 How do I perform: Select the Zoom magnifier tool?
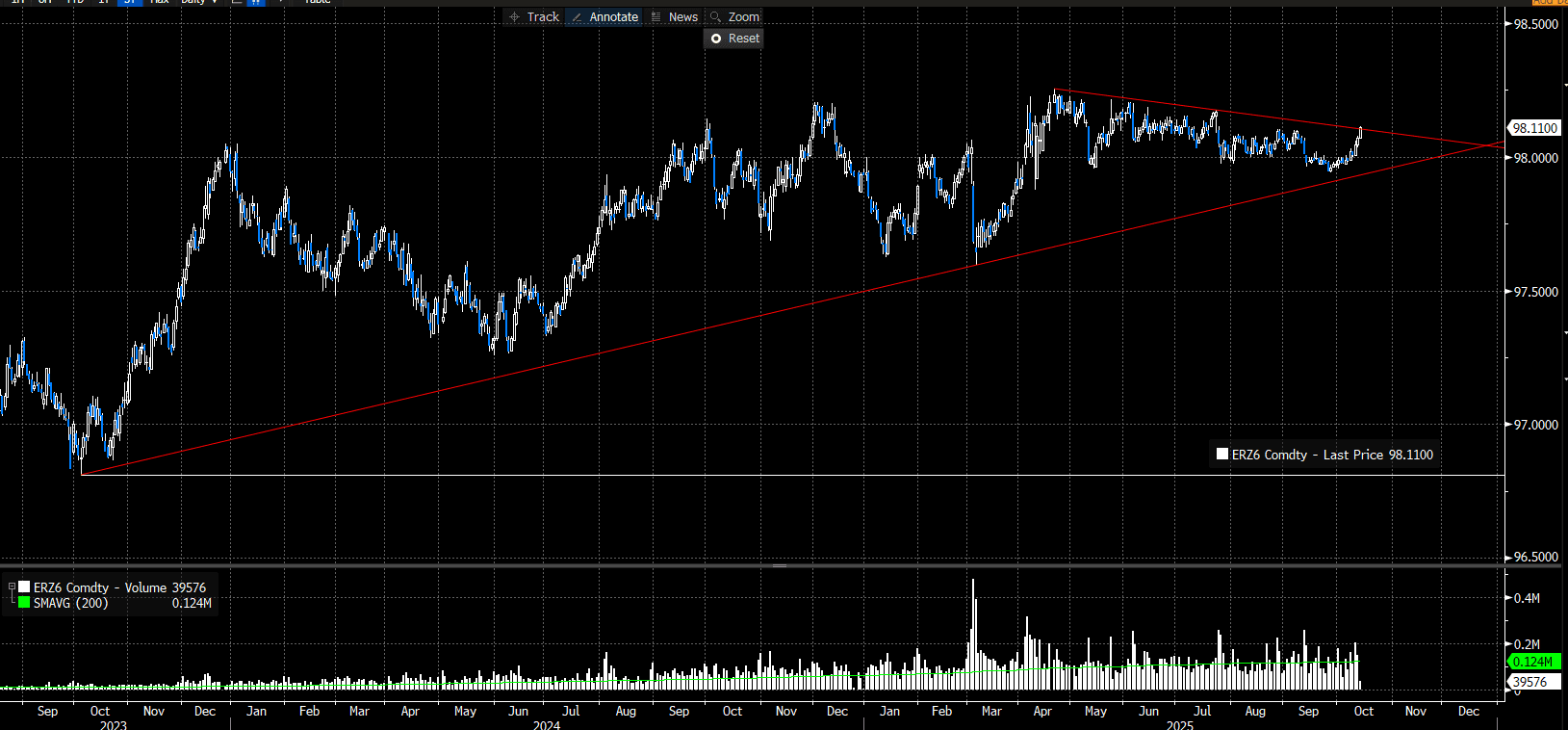coord(734,17)
